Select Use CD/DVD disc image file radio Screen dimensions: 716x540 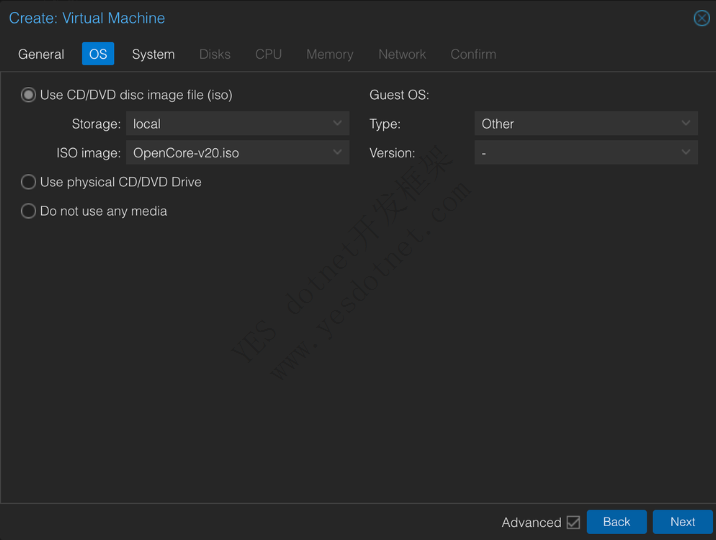(x=28, y=95)
